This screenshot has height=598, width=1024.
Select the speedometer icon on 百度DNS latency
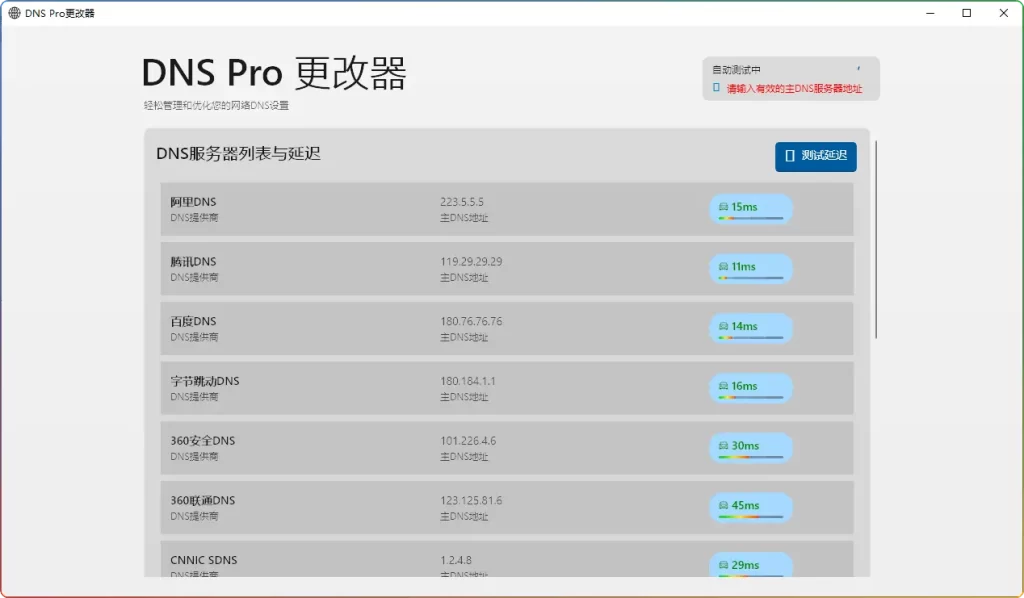click(723, 324)
